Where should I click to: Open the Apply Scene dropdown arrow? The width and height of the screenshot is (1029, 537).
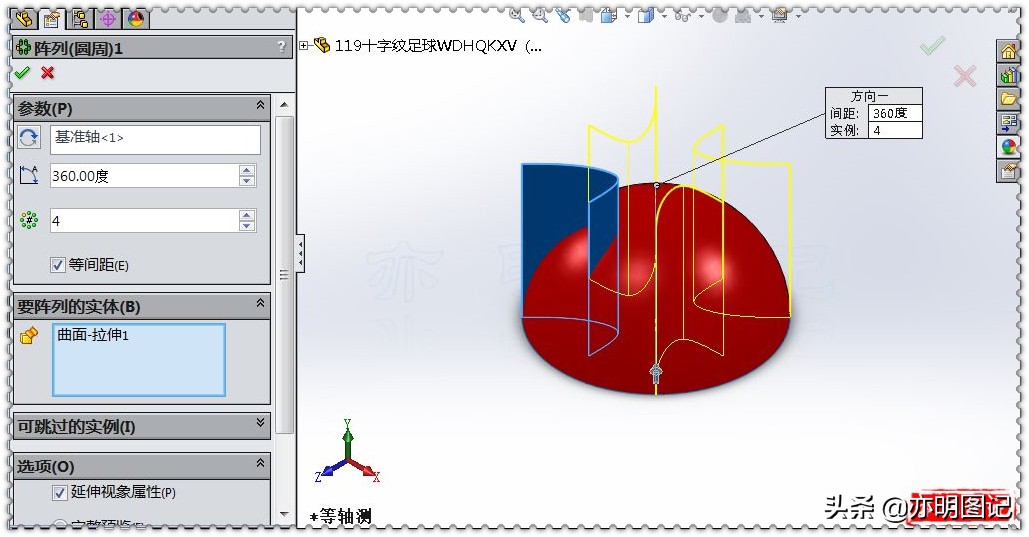[761, 14]
